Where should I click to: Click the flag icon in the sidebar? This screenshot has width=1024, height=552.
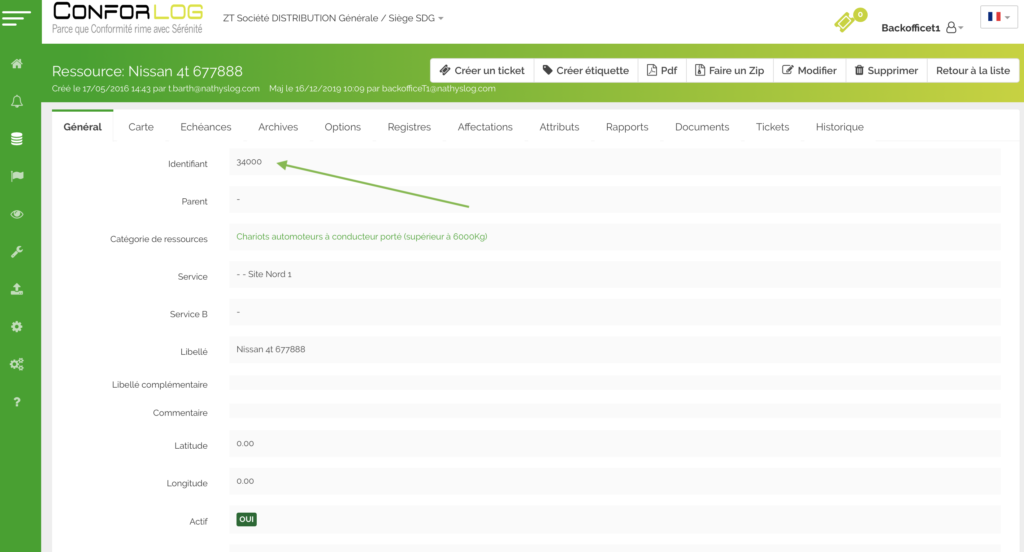point(17,176)
